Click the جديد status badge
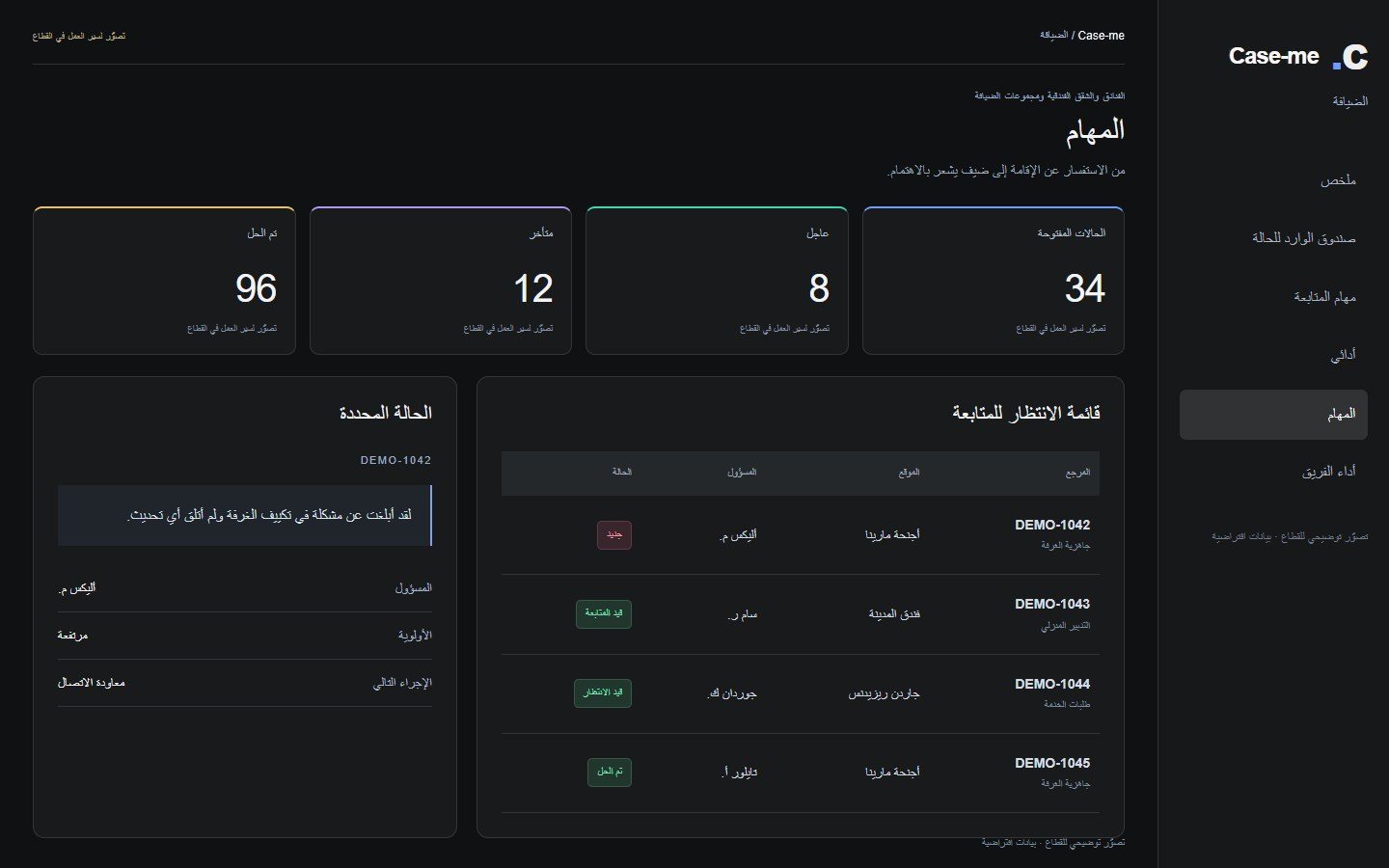Image resolution: width=1389 pixels, height=868 pixels. tap(614, 535)
